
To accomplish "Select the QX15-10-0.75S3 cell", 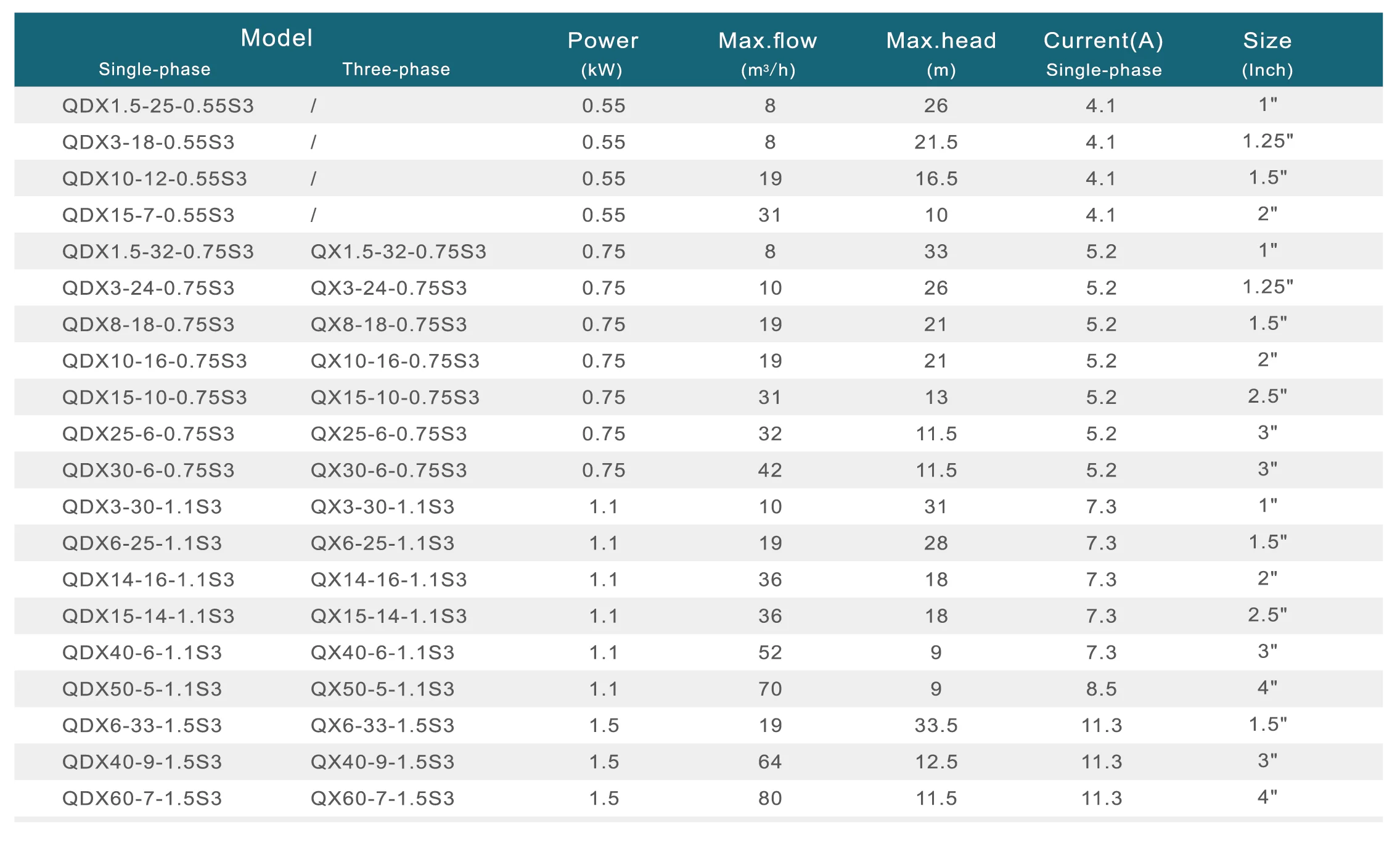I will pos(395,397).
